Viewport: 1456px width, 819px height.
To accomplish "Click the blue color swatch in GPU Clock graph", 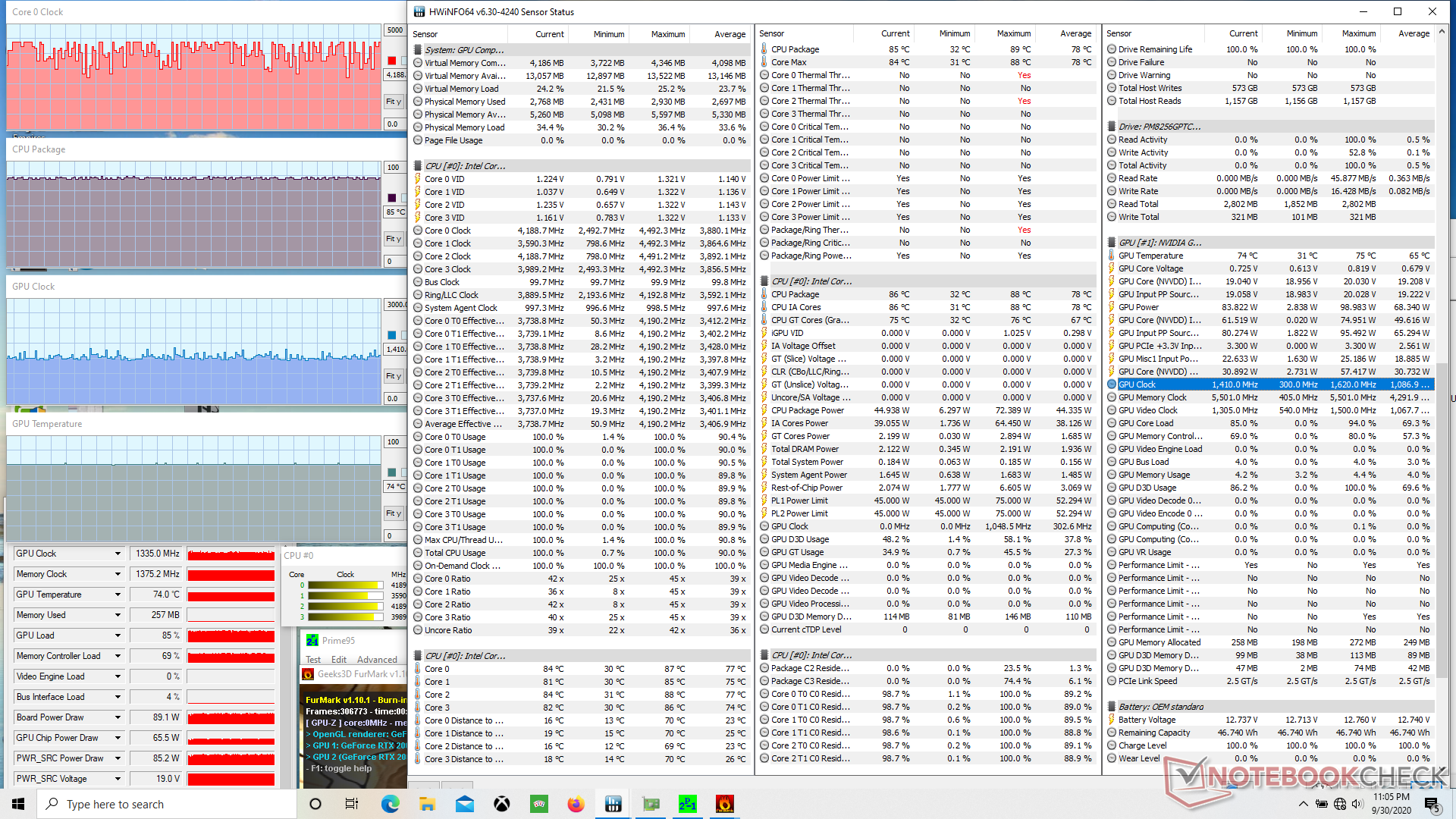I will point(392,335).
